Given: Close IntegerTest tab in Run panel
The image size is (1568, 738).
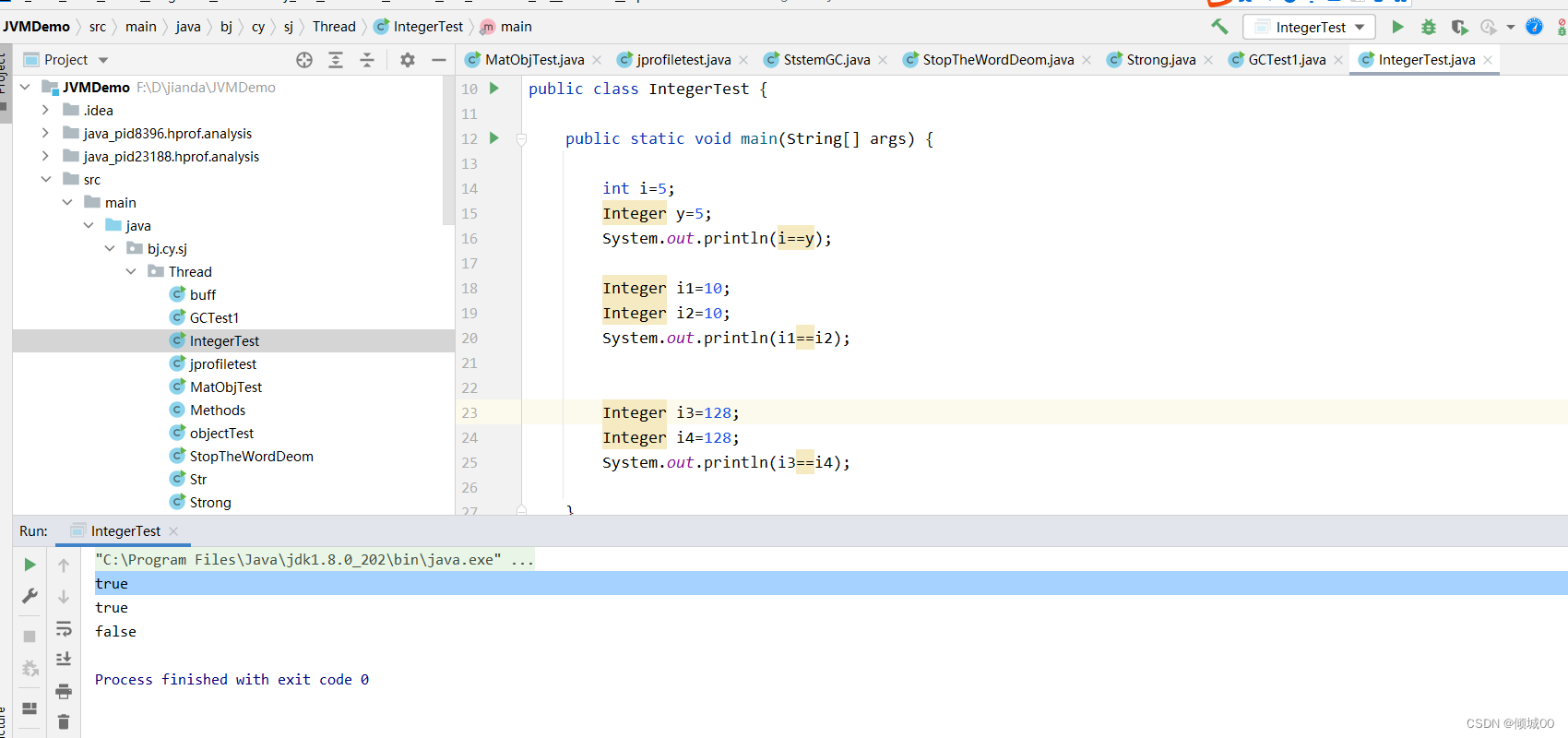Looking at the screenshot, I should click(173, 531).
